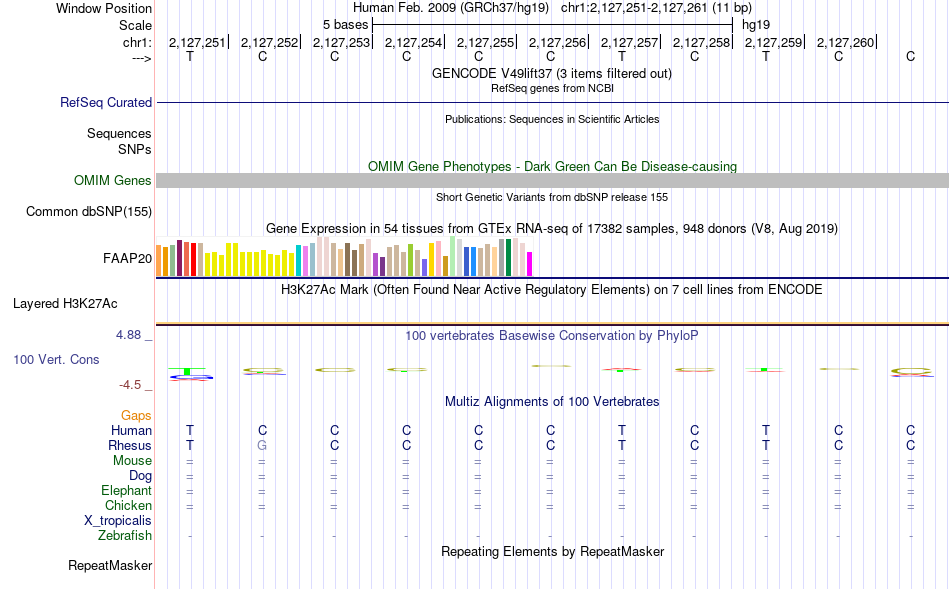This screenshot has width=950, height=589.
Task: Open the RepeatMasker track label
Action: pyautogui.click(x=110, y=565)
